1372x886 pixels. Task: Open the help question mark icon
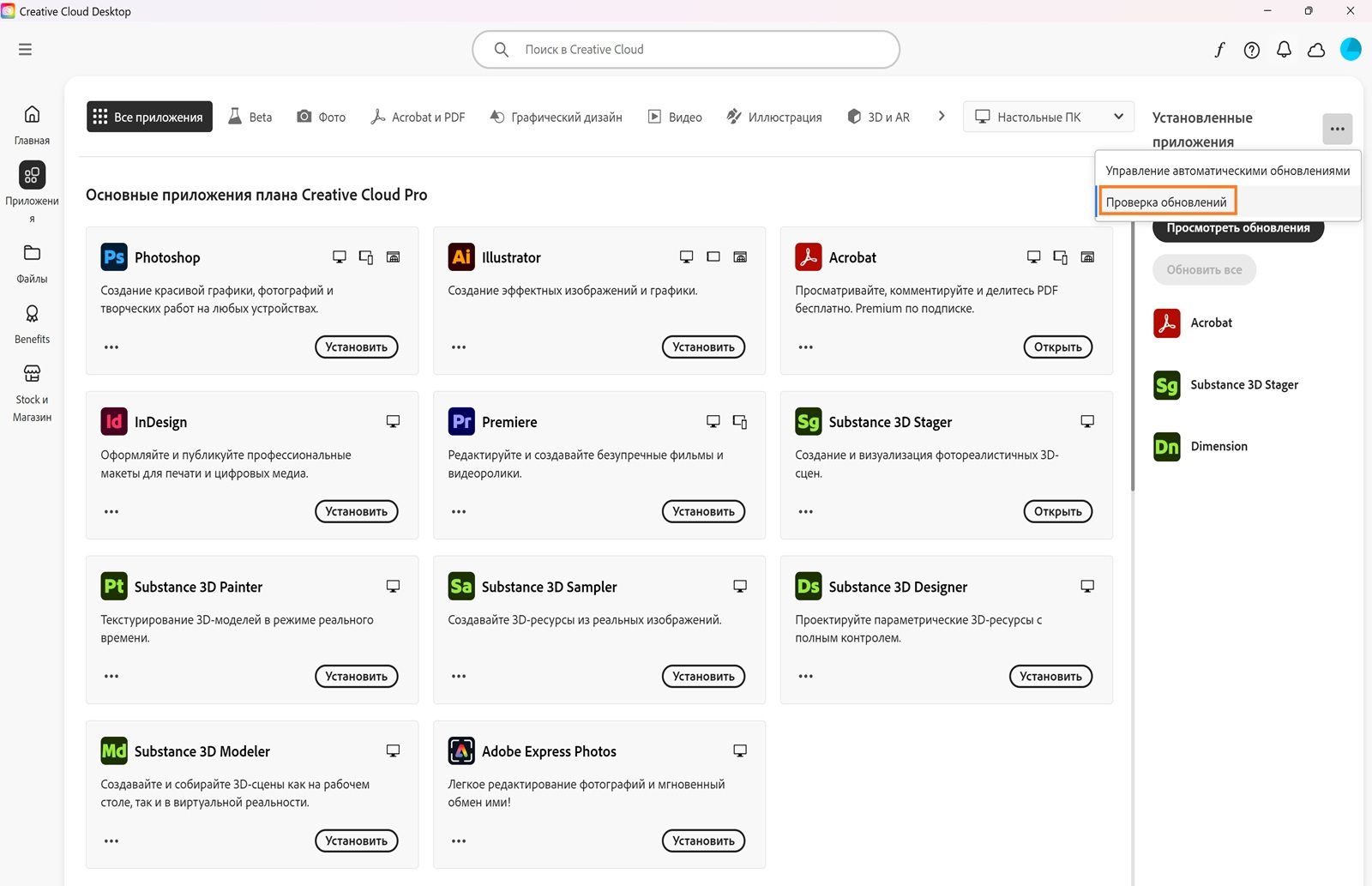coord(1252,50)
